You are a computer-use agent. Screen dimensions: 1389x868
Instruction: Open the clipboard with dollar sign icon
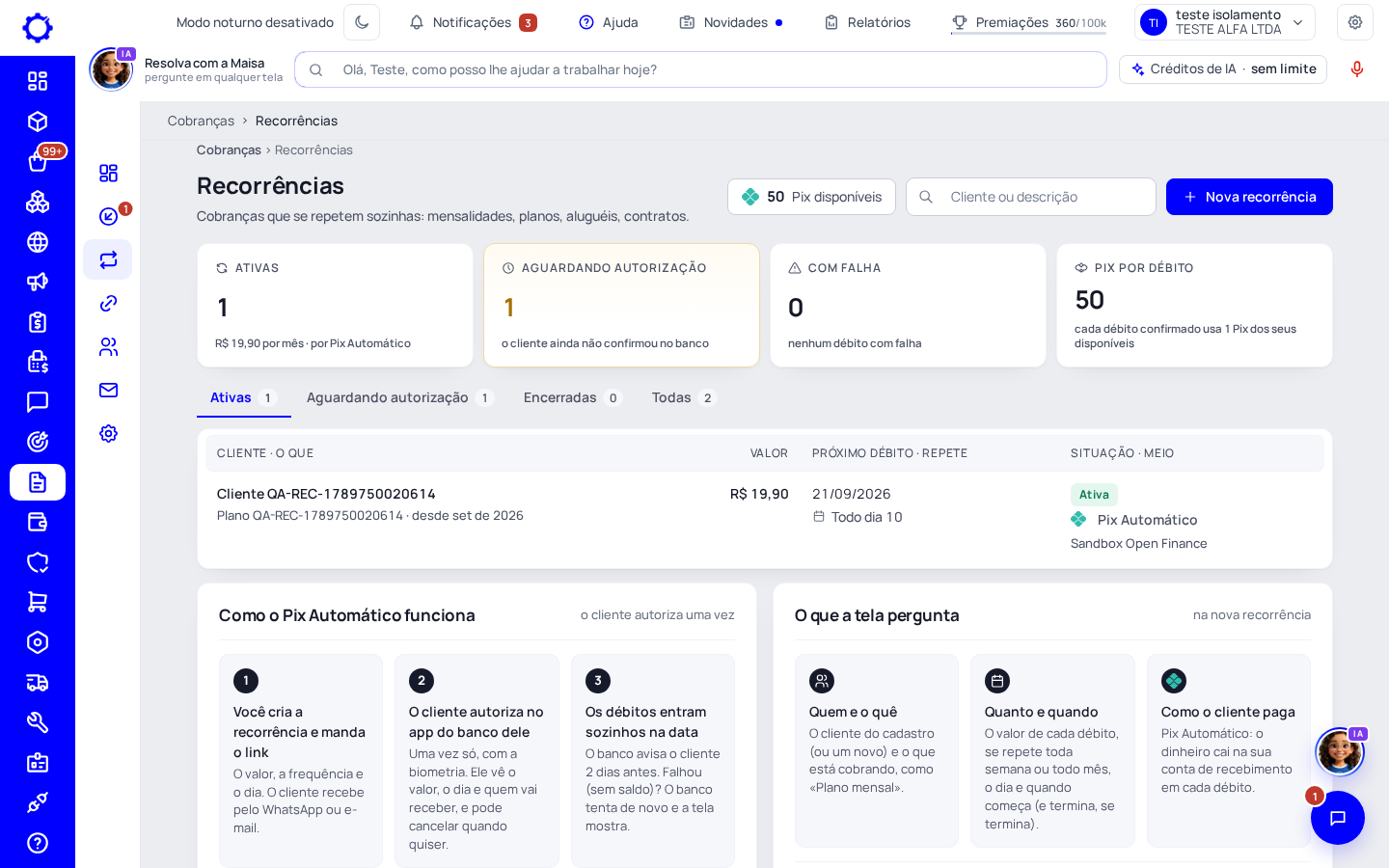pos(38,322)
